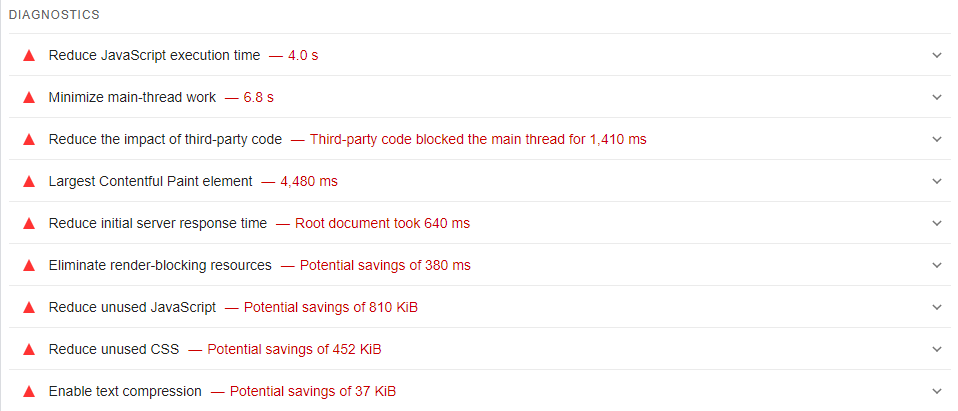
Task: Expand the Minimize main-thread work chevron
Action: coord(937,97)
